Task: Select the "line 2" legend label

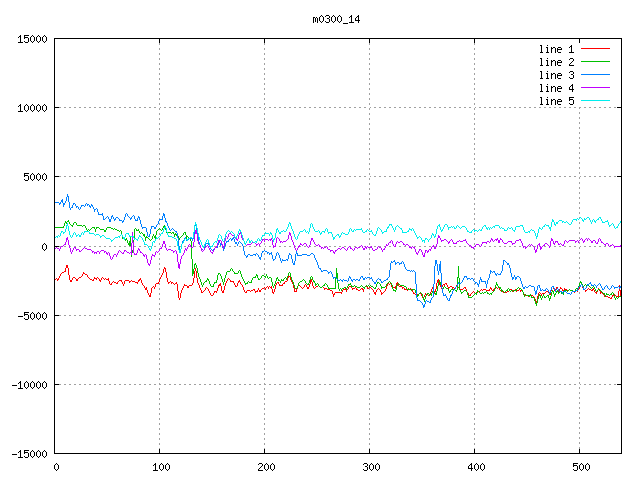Action: click(x=556, y=62)
